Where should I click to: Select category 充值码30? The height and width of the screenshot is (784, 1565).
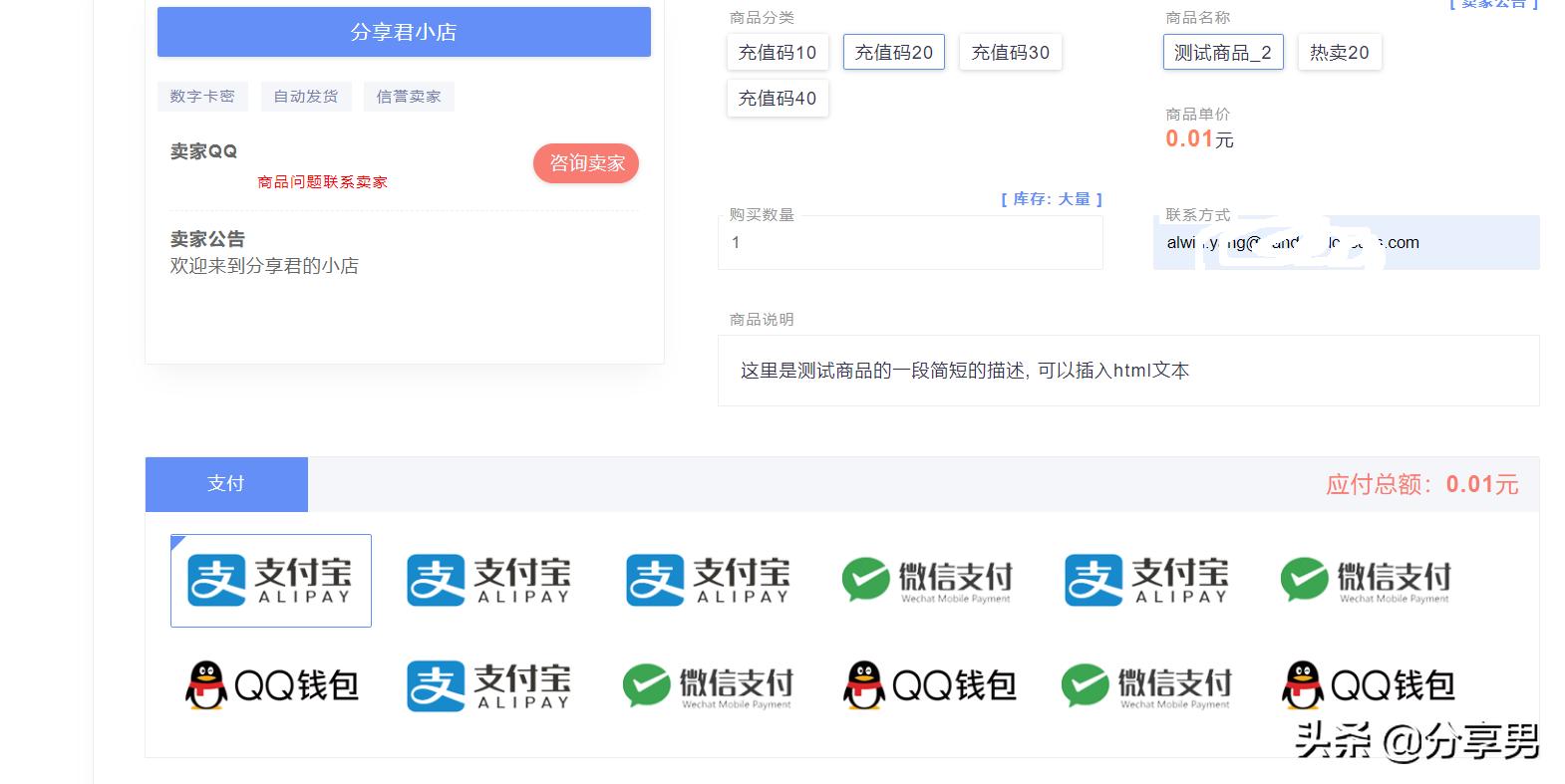(x=1011, y=53)
